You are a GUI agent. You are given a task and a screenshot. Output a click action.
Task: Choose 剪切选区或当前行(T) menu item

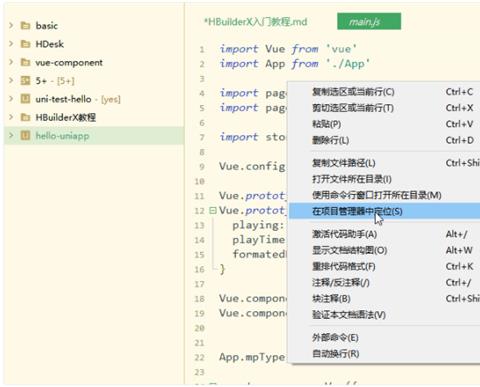[384, 108]
